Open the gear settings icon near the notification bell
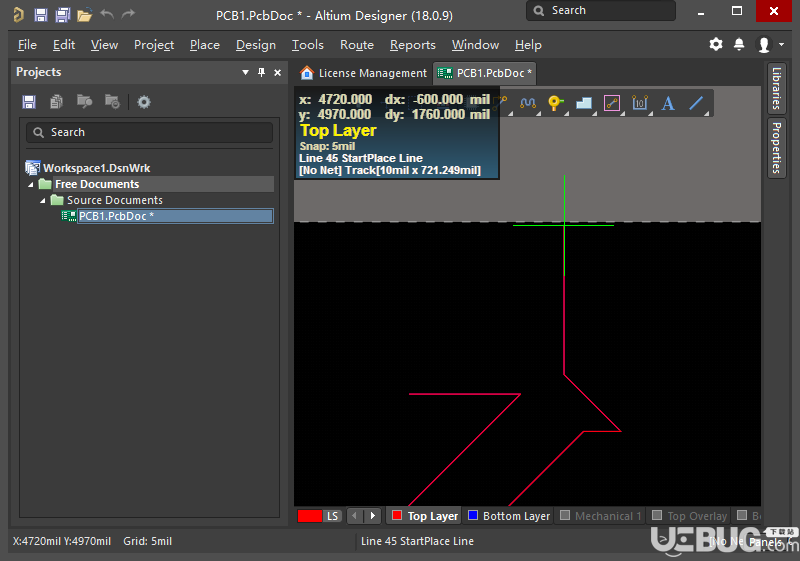 pos(716,44)
